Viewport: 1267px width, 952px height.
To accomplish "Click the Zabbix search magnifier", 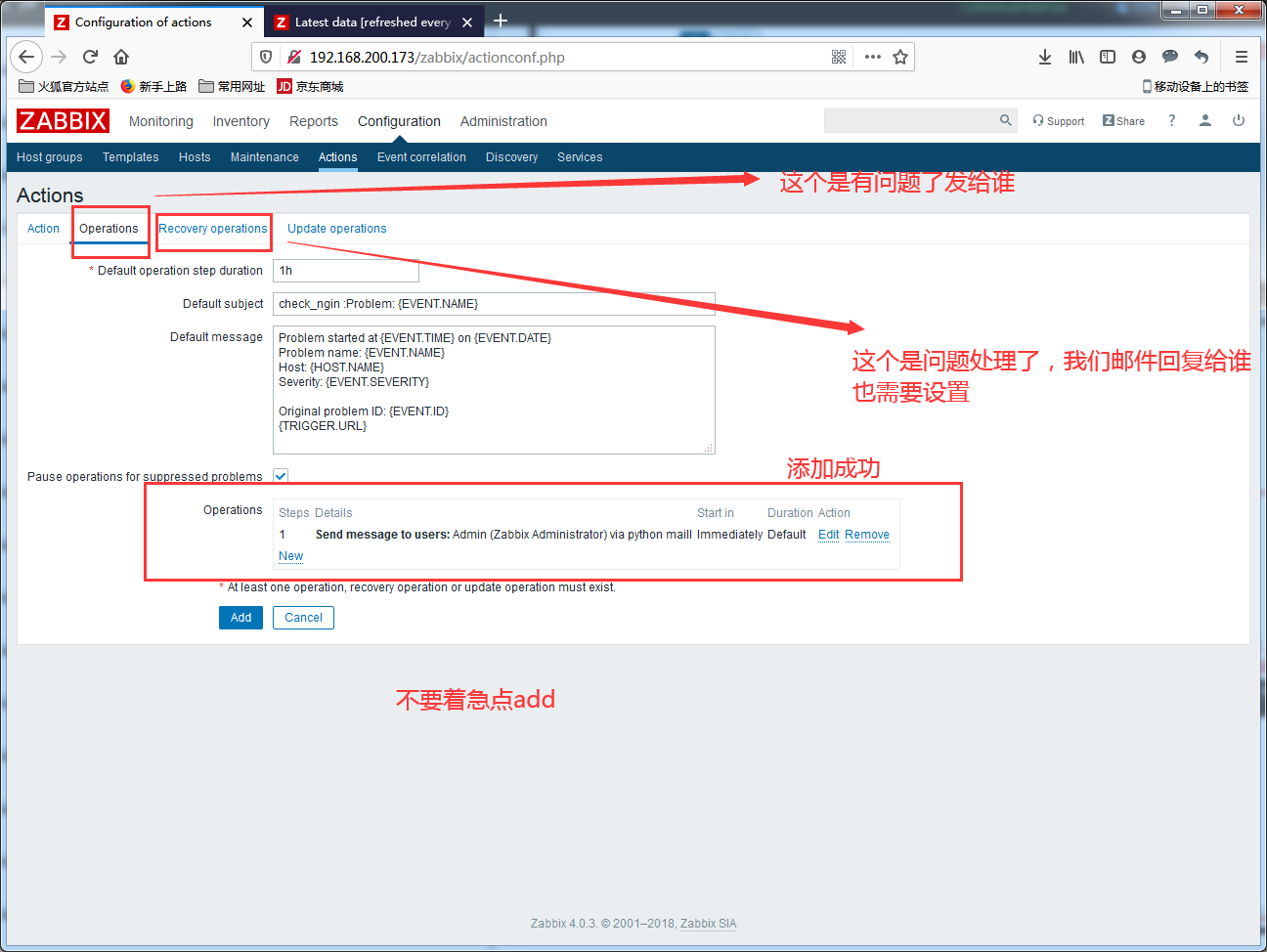I will click(1006, 120).
